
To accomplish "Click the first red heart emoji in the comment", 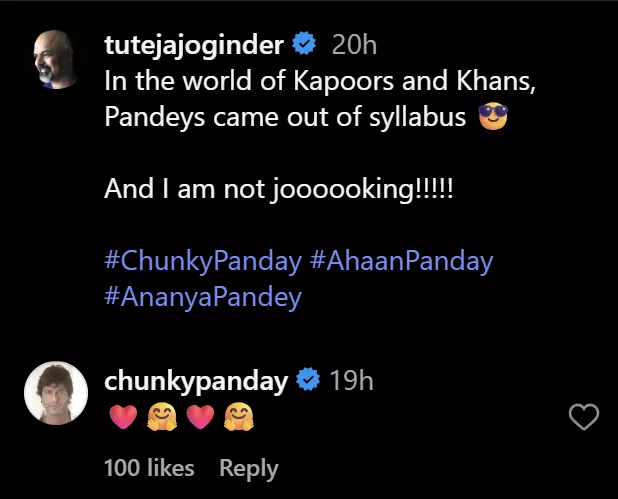I will (x=121, y=416).
